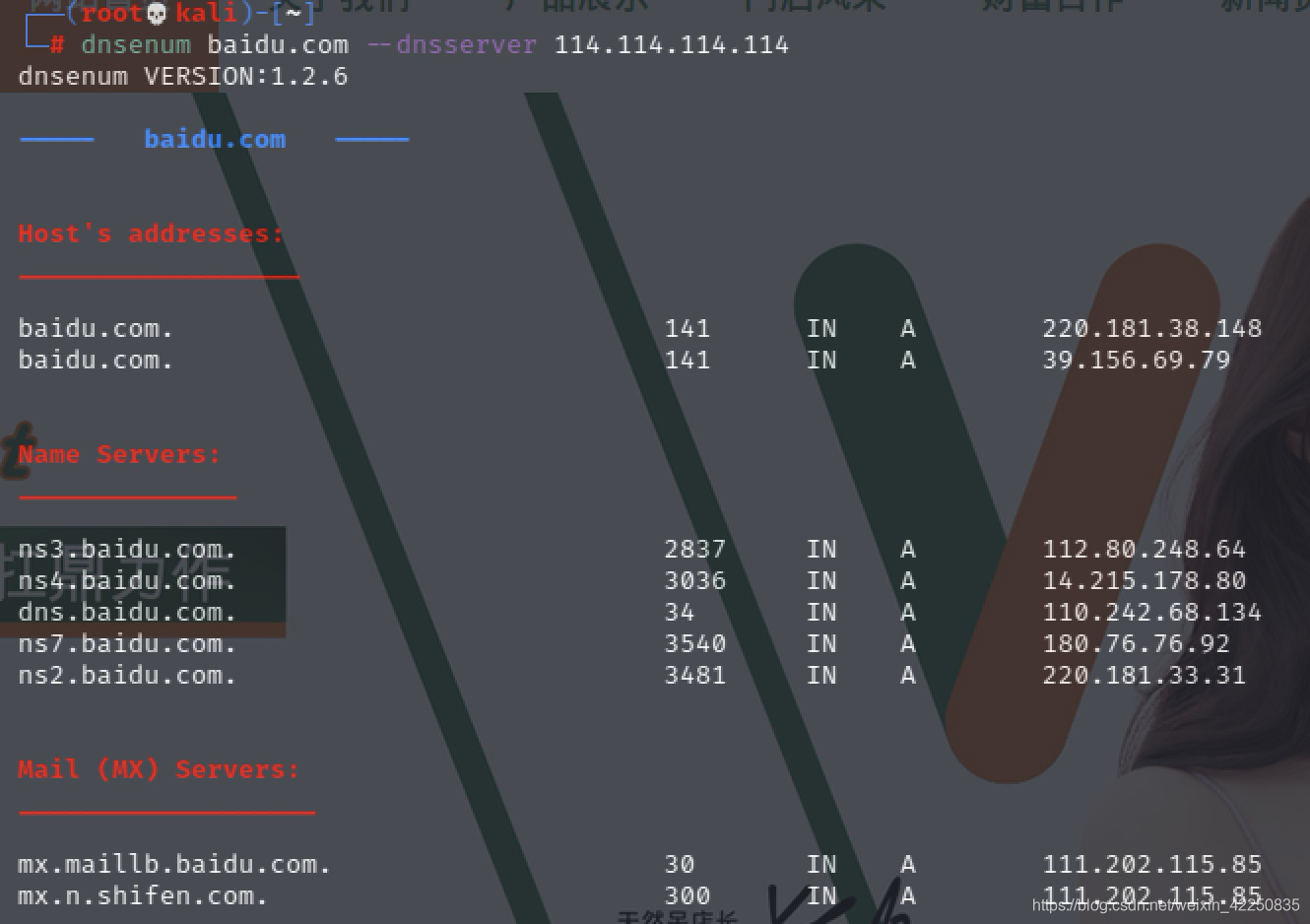Click the TTL value 3481

(x=695, y=675)
